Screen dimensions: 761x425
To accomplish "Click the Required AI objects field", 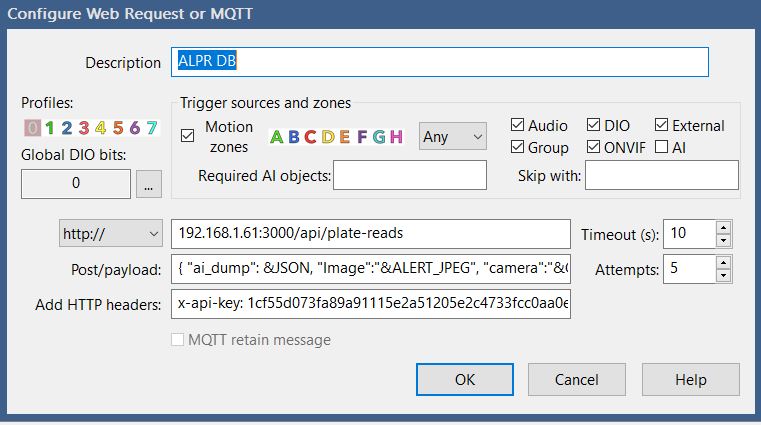I will 410,176.
